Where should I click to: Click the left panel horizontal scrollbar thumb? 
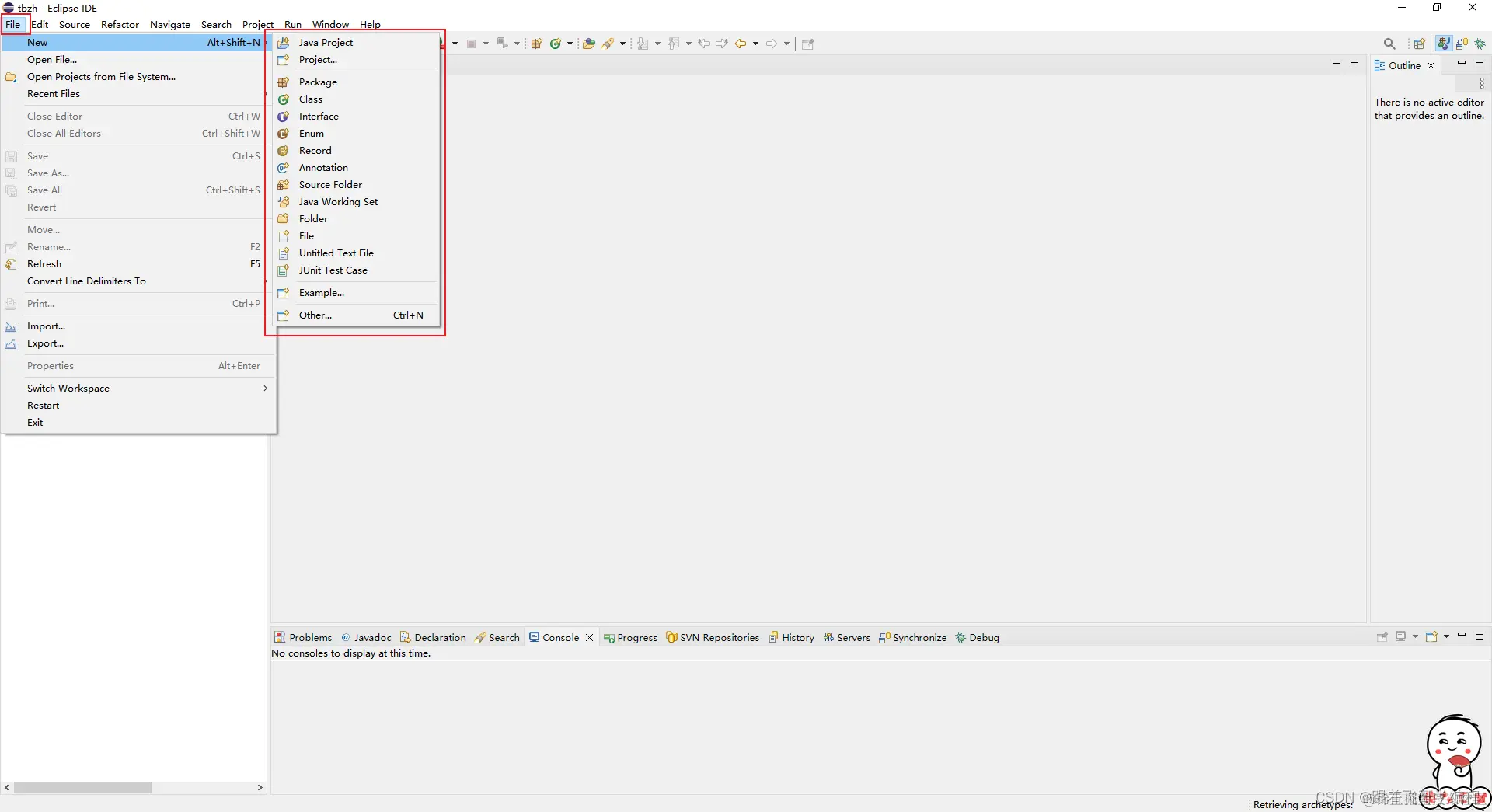82,787
